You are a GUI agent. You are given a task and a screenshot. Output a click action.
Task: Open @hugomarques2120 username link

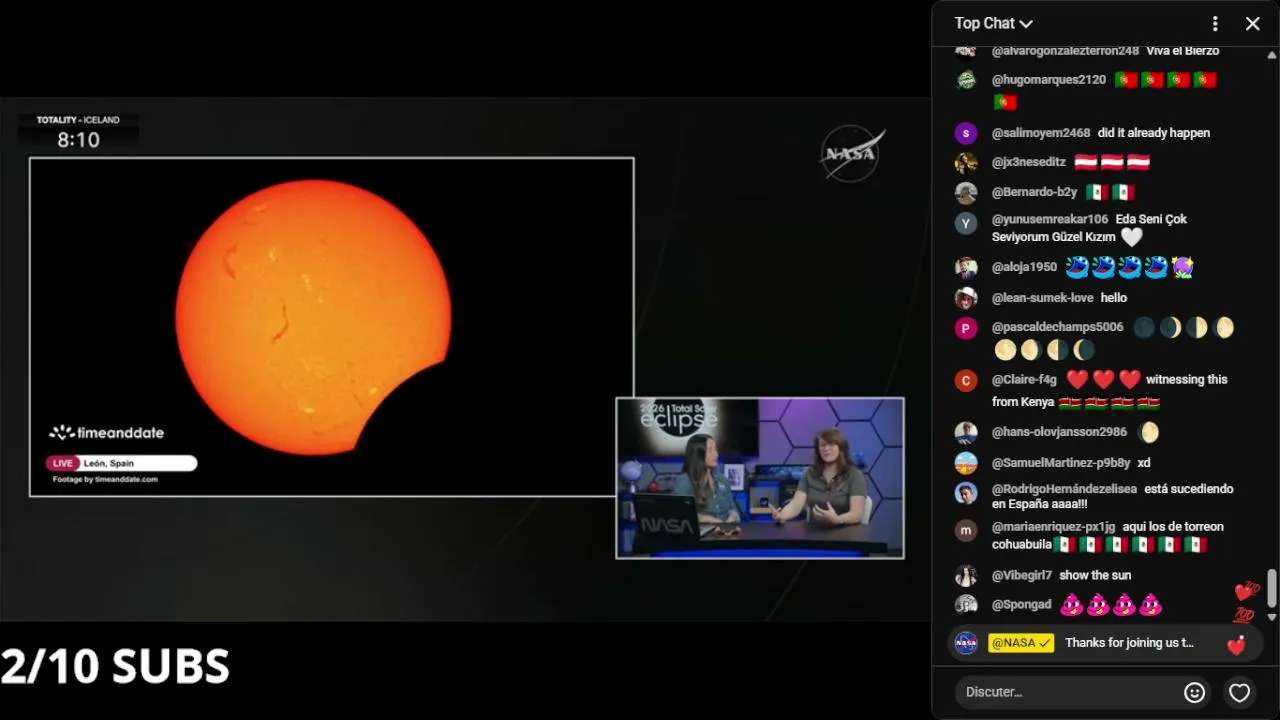(1049, 80)
